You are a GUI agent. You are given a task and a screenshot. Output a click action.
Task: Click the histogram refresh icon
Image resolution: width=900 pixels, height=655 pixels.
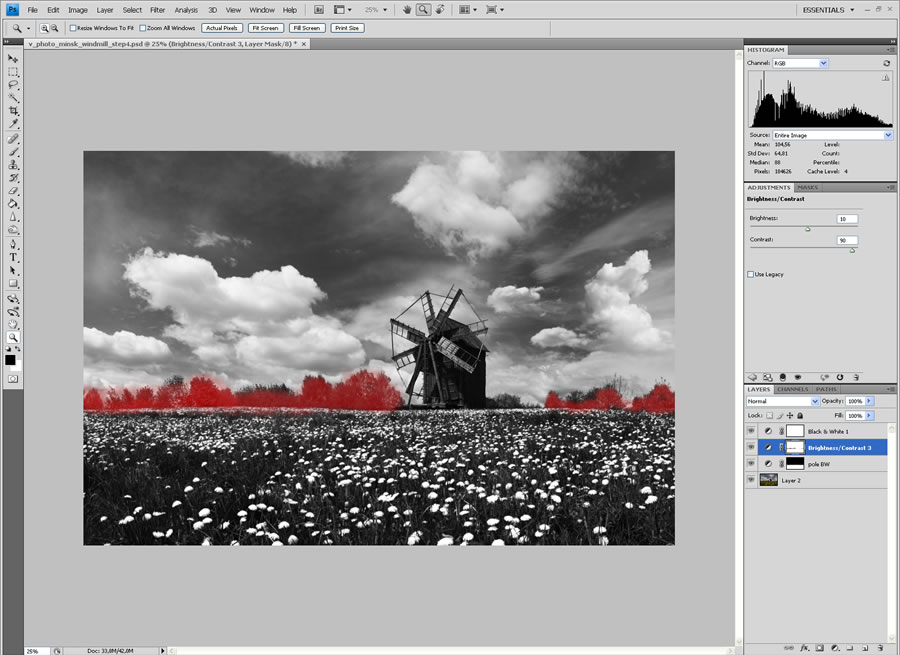click(886, 63)
